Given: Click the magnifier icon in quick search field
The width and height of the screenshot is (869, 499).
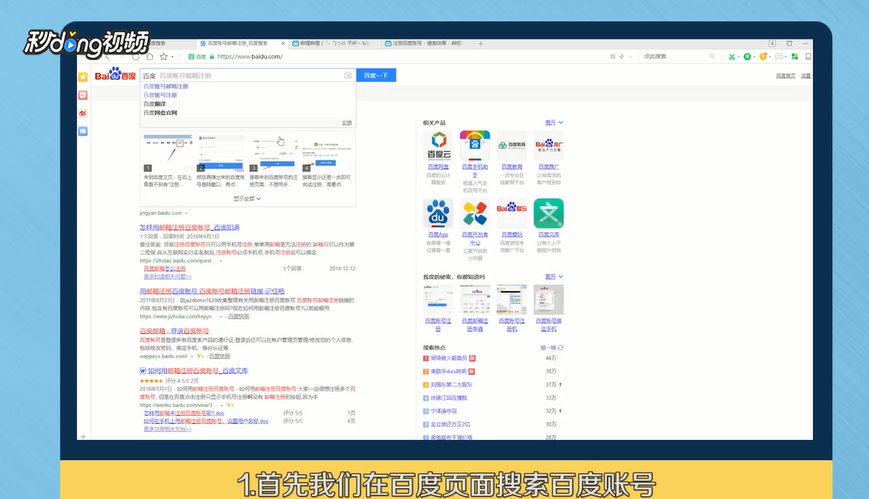Looking at the screenshot, I should [x=712, y=57].
